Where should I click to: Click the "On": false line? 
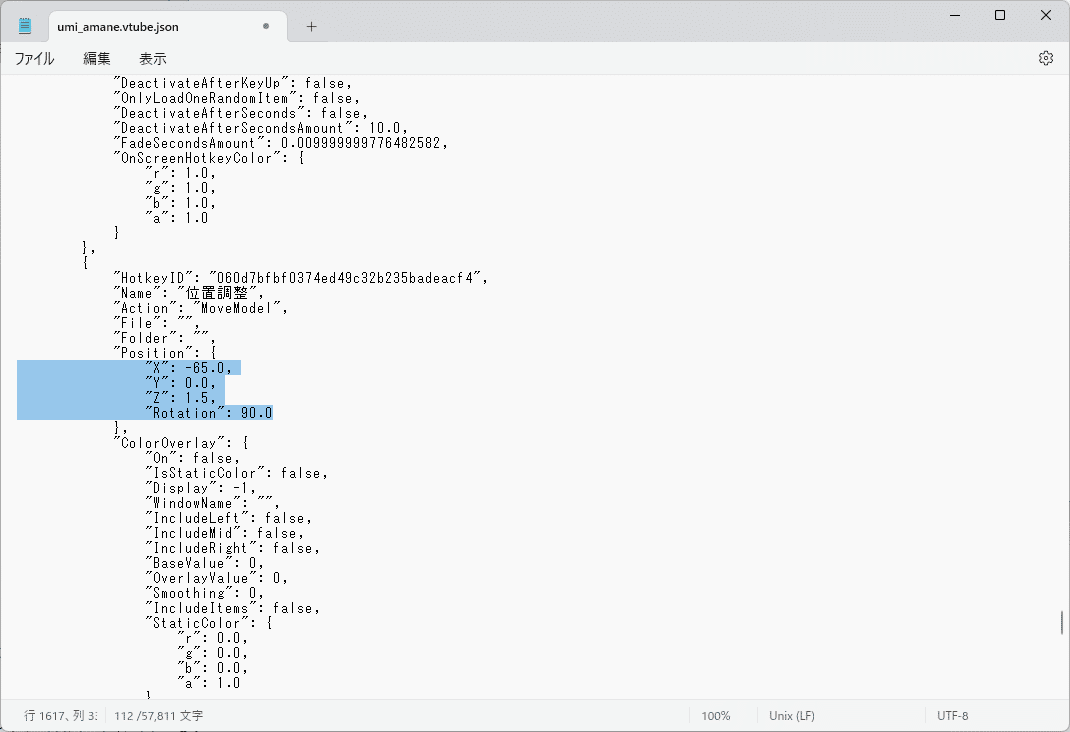(192, 458)
